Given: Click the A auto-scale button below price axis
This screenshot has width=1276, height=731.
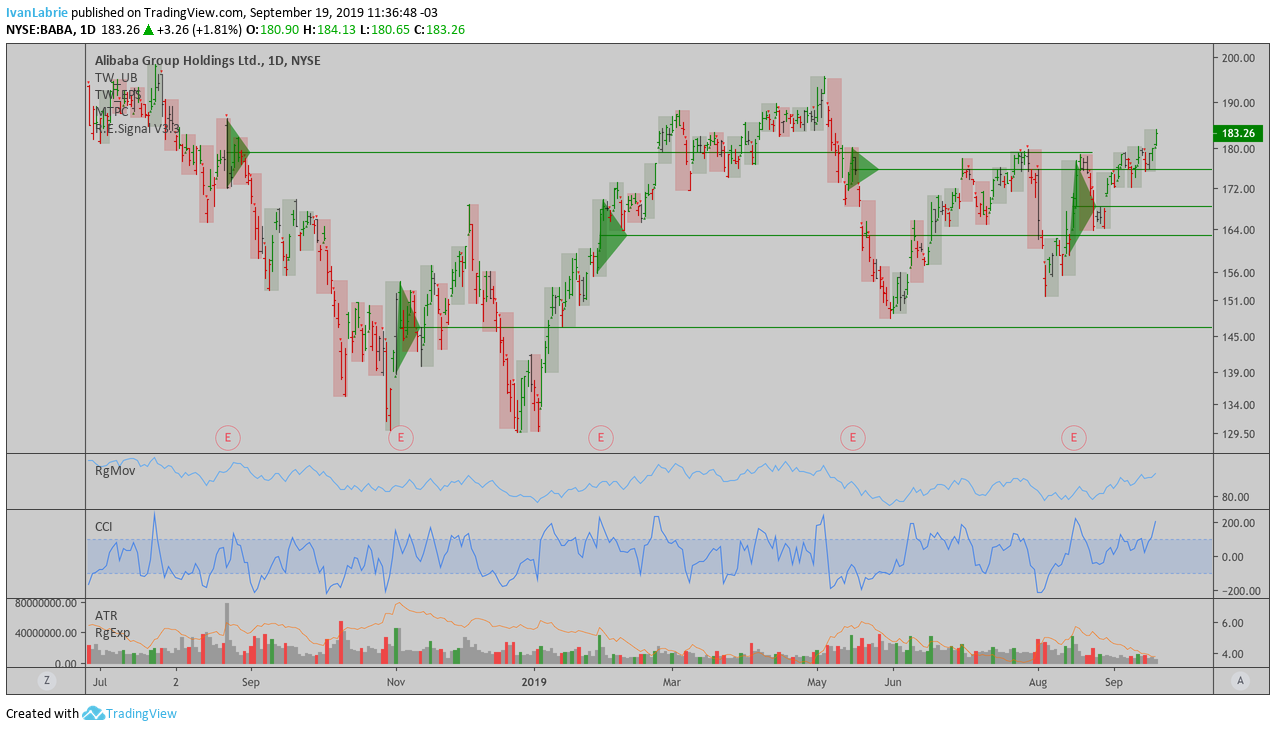Looking at the screenshot, I should [1240, 681].
